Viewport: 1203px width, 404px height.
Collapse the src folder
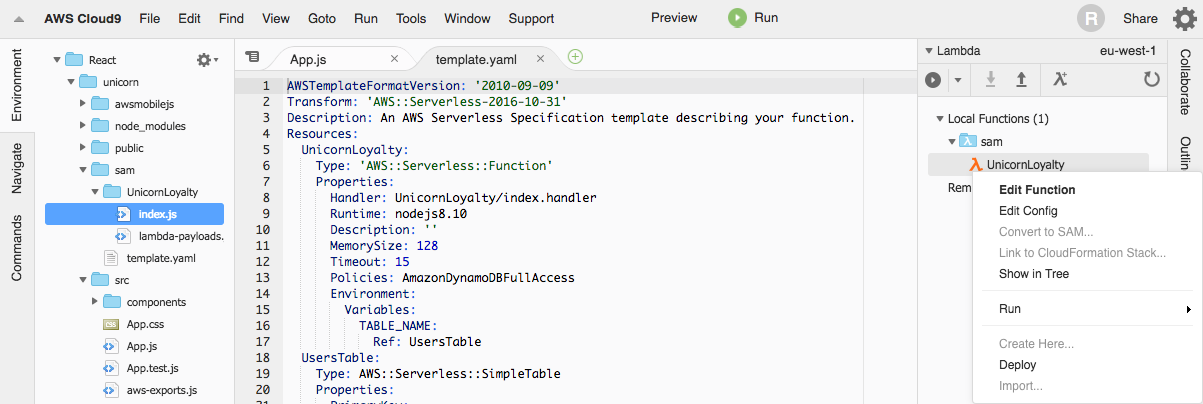[x=82, y=280]
